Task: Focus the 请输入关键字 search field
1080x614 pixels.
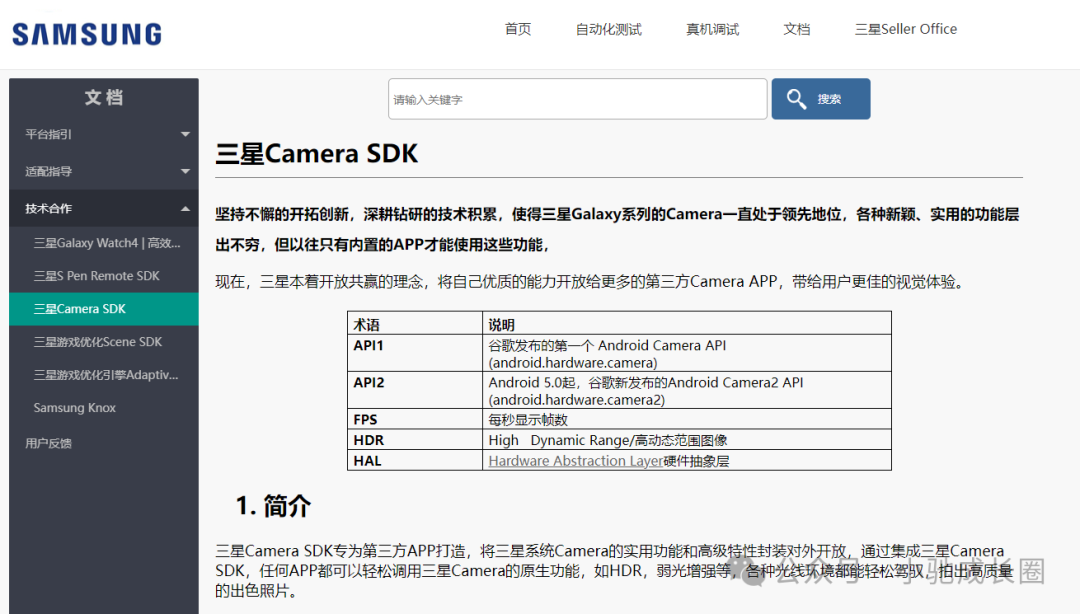Action: [x=577, y=99]
